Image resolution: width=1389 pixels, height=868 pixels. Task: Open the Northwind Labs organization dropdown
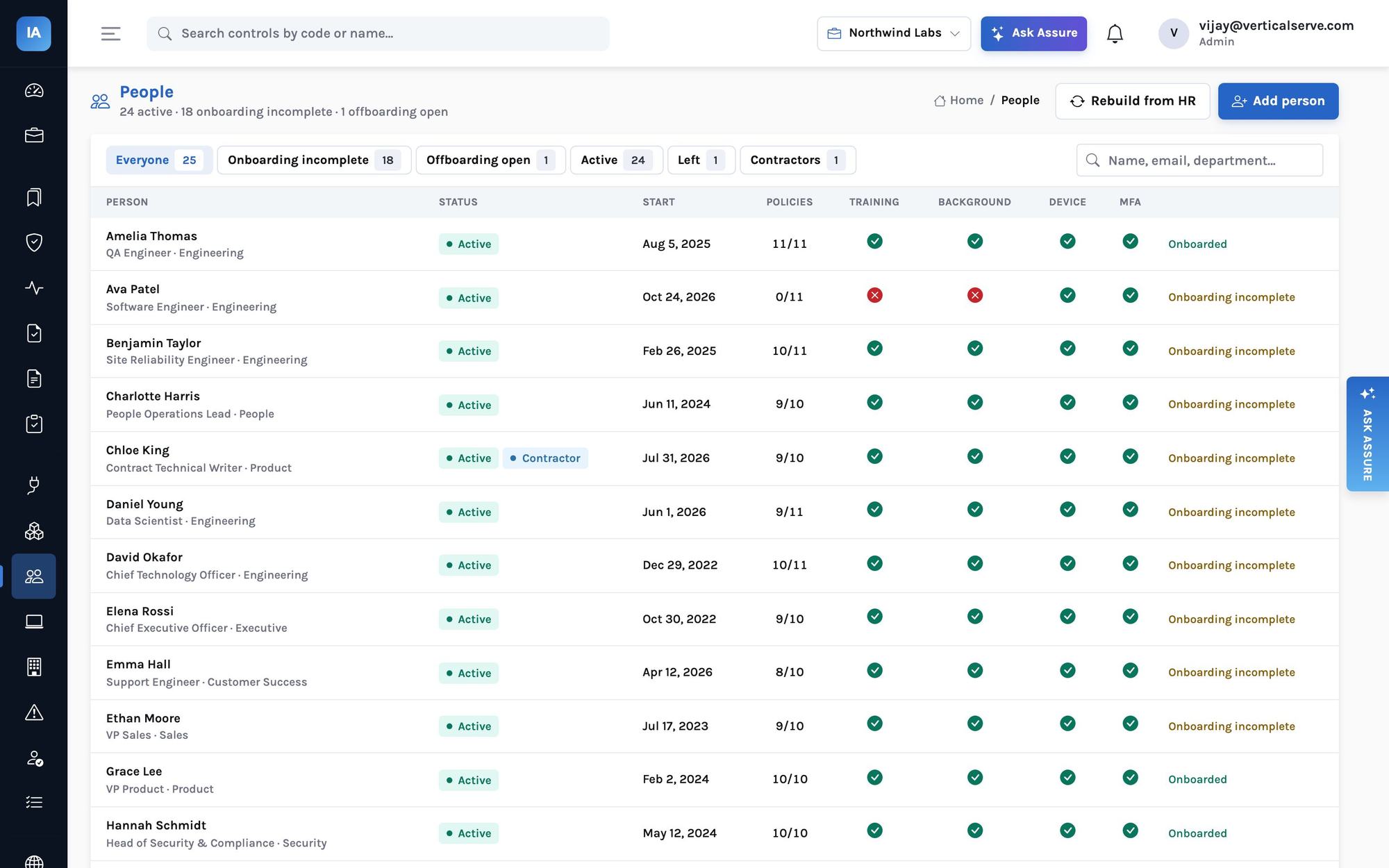894,33
